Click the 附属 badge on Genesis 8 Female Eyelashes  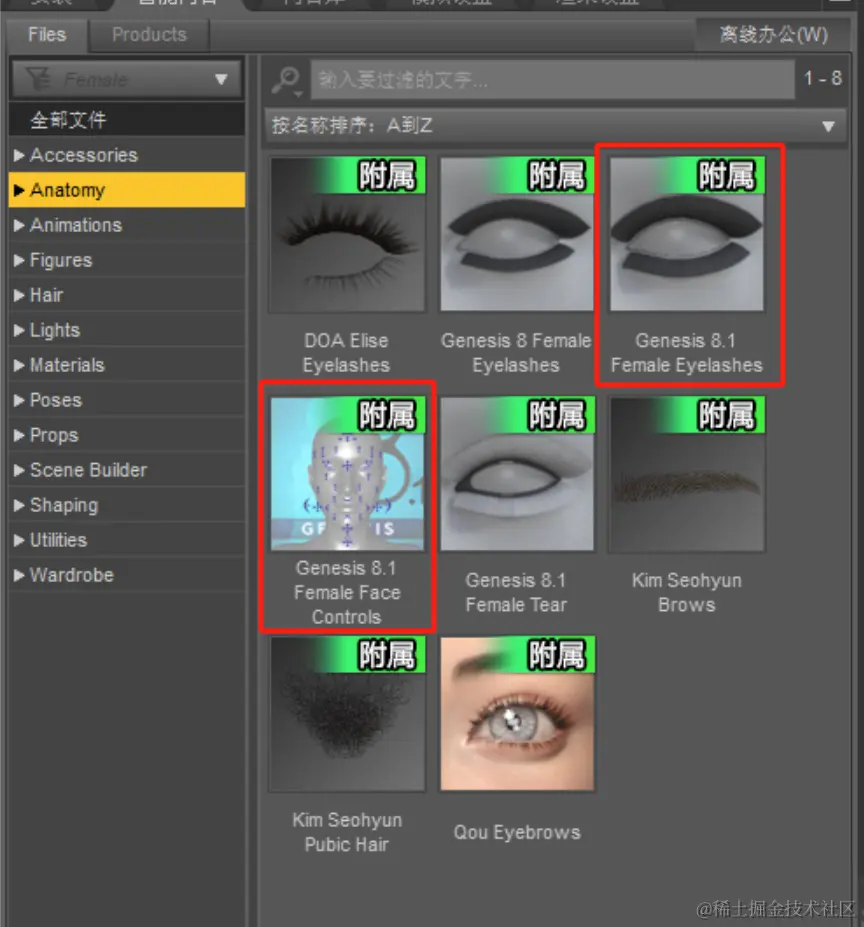[556, 176]
